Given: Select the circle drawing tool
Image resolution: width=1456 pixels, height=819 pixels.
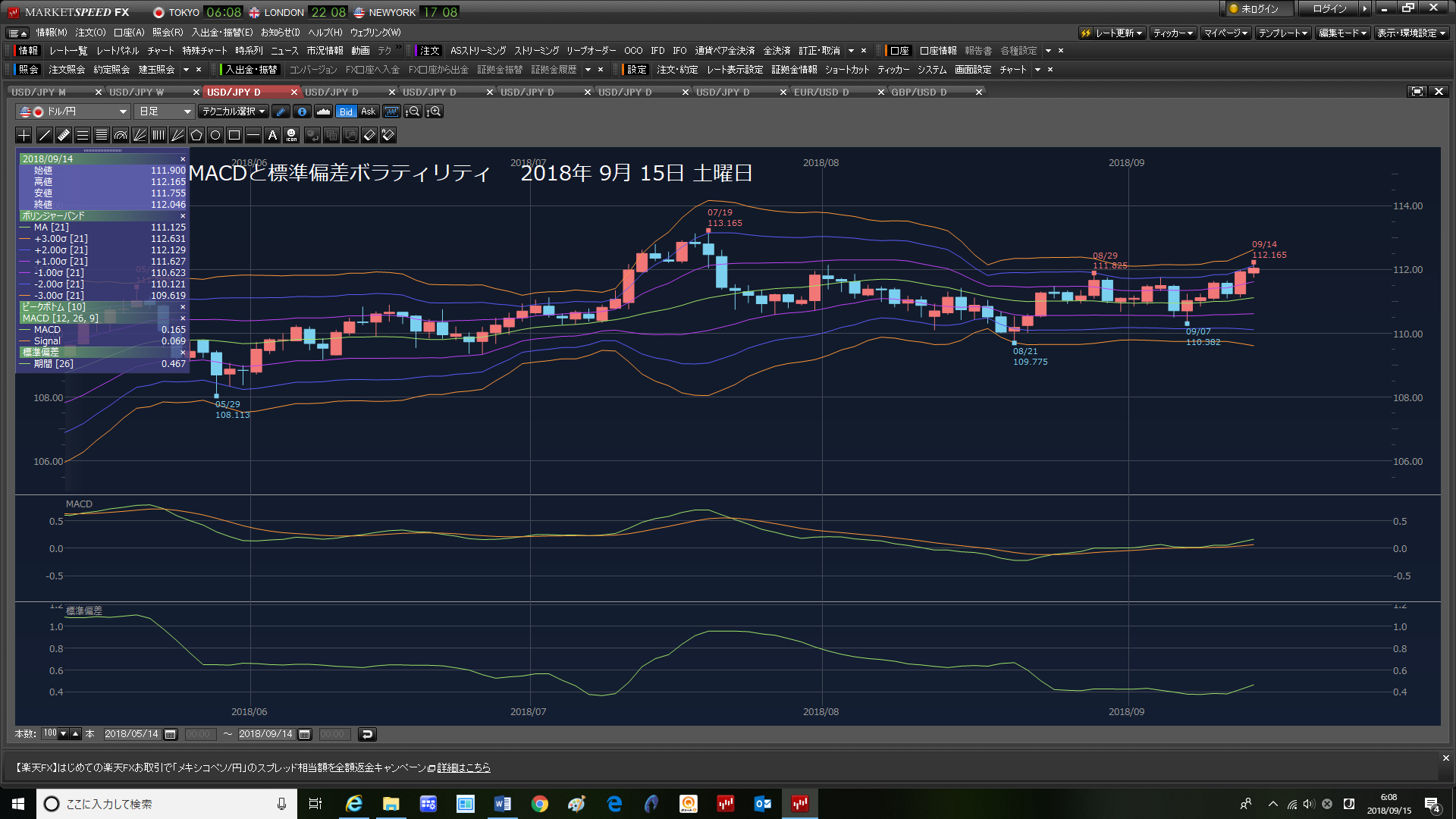Looking at the screenshot, I should point(215,135).
